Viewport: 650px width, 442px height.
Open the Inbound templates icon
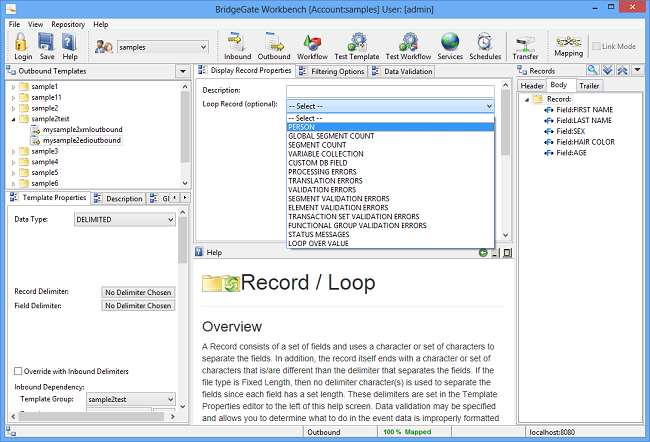[237, 42]
